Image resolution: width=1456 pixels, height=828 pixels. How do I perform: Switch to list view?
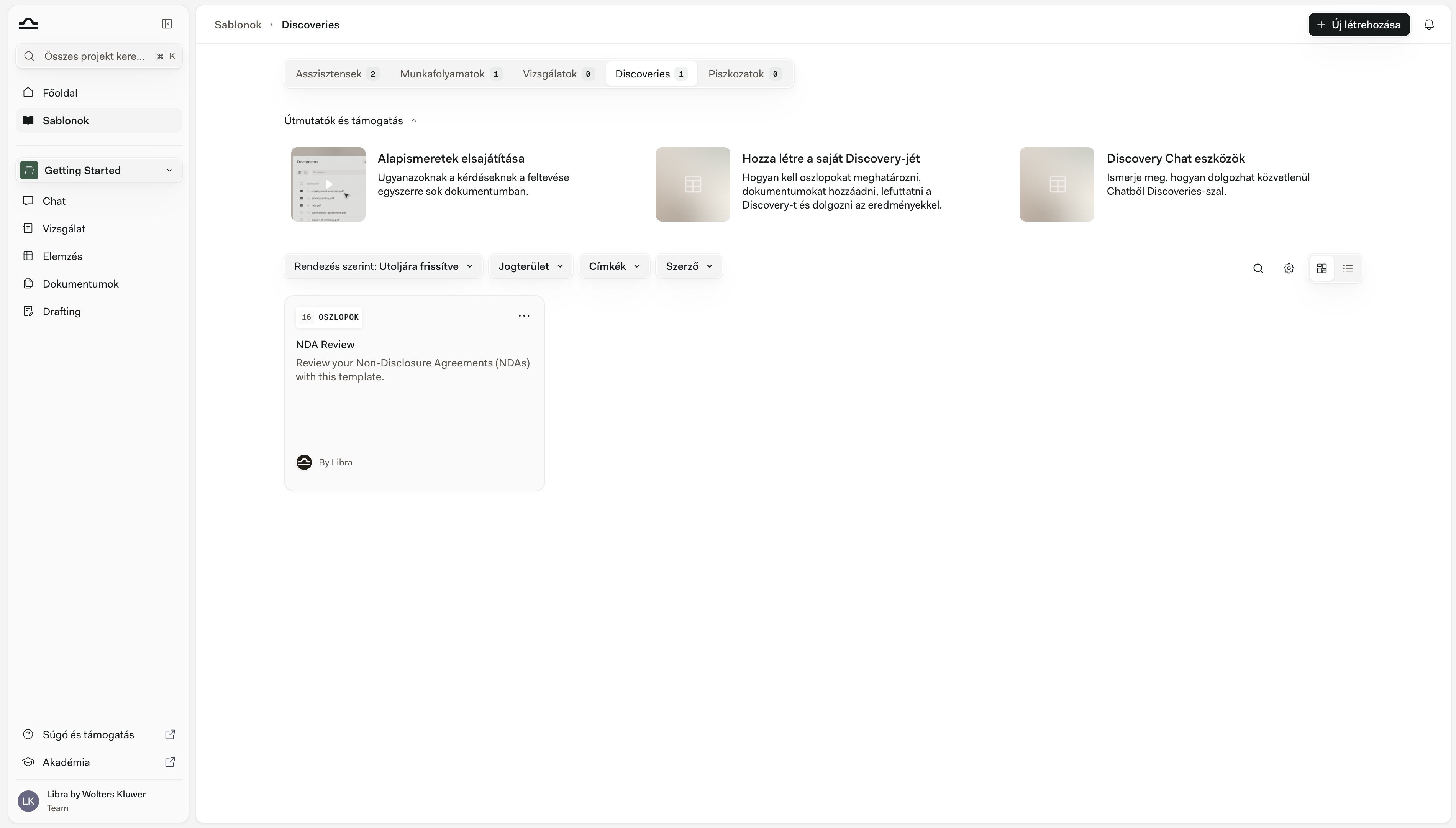tap(1348, 268)
